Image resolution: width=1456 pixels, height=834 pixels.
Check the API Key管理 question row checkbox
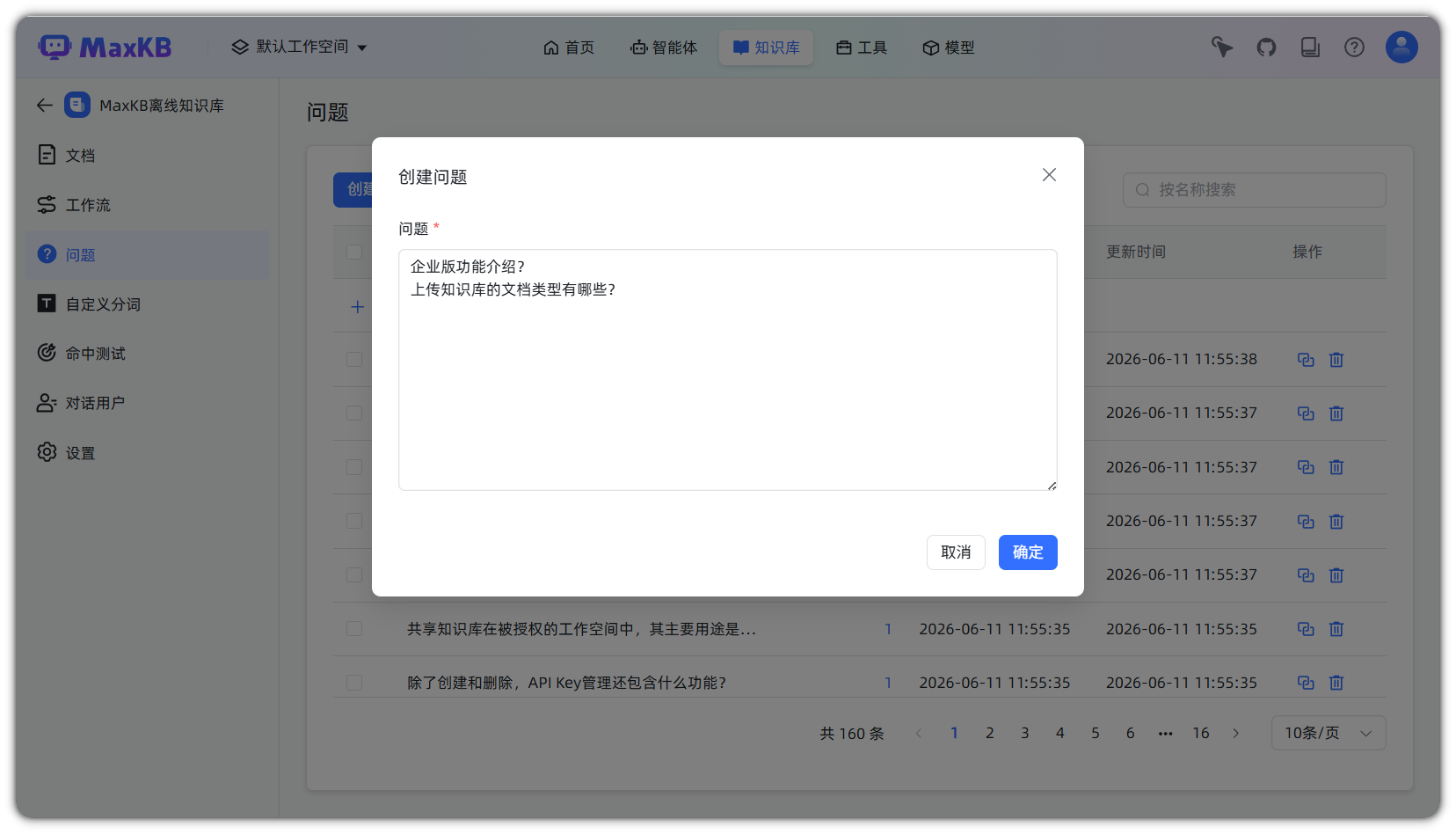tap(354, 683)
